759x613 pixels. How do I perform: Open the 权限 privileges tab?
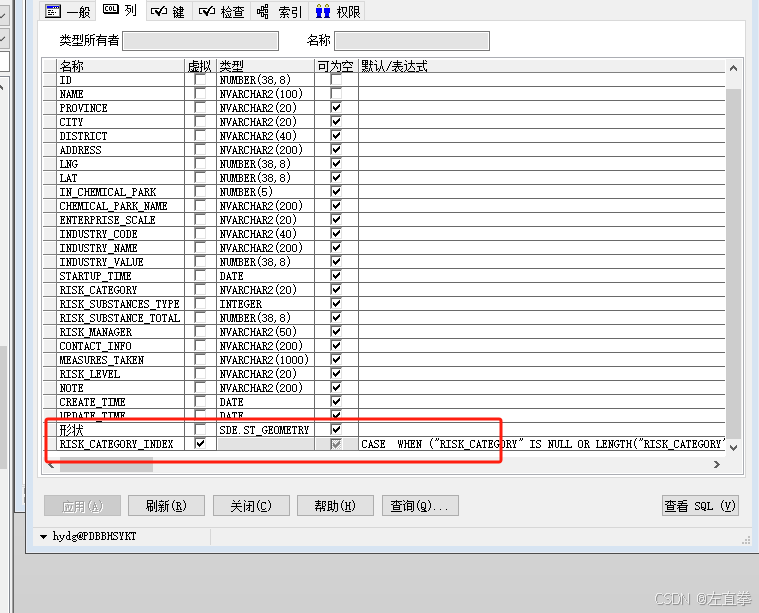[337, 11]
